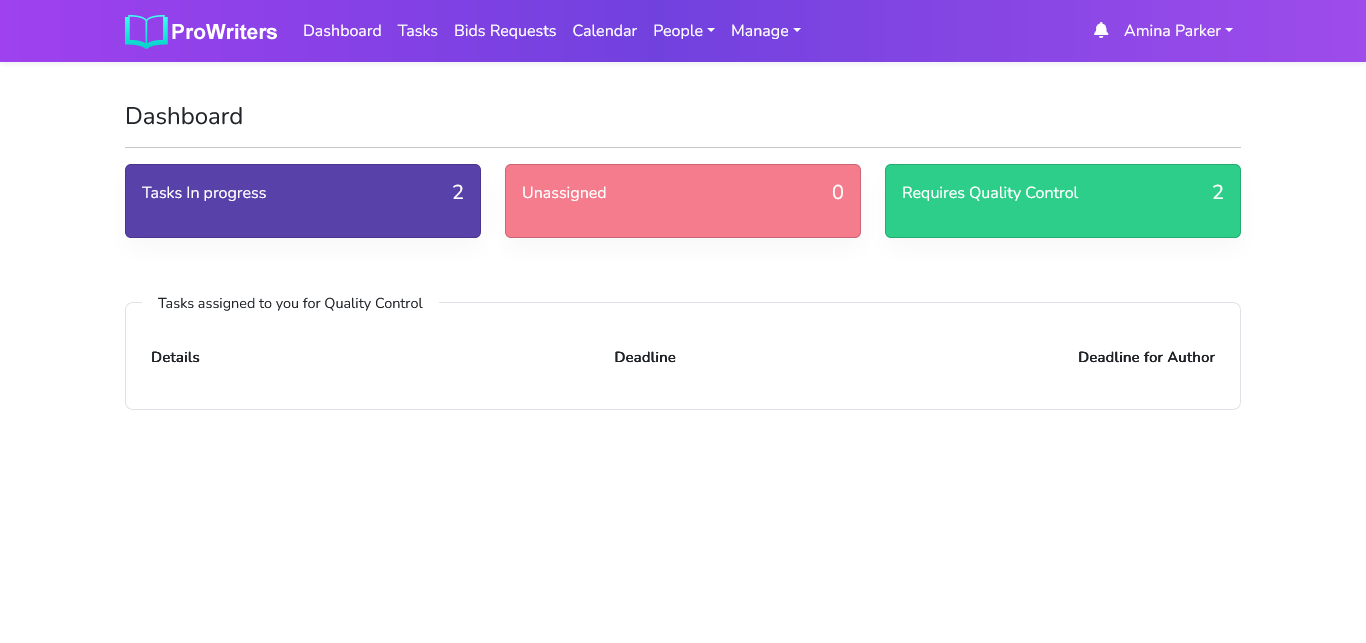Click the Details column header
Screen dimensions: 1366x643
[175, 357]
